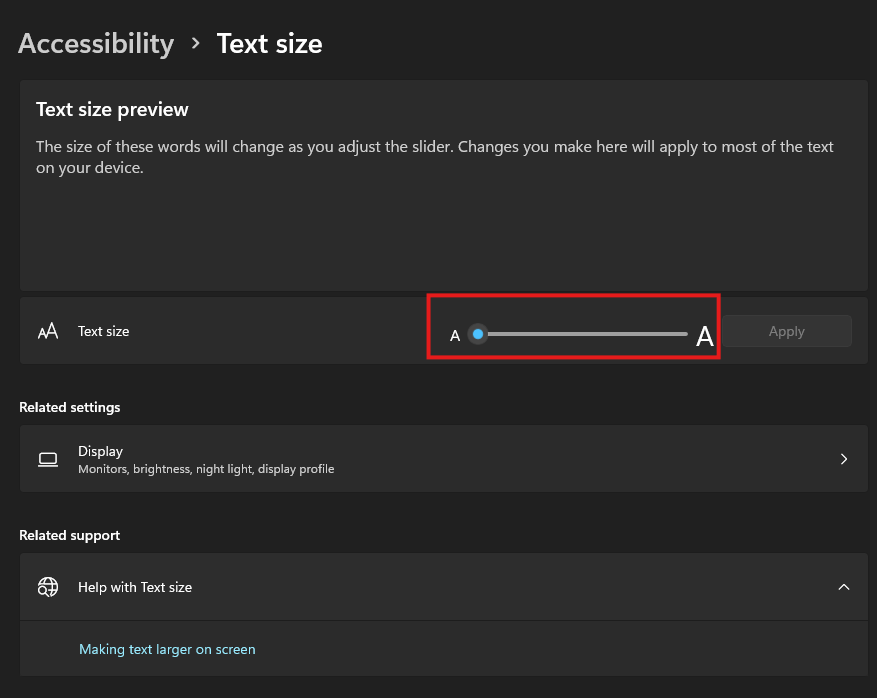Open the Display related settings row
The width and height of the screenshot is (877, 698).
click(443, 459)
